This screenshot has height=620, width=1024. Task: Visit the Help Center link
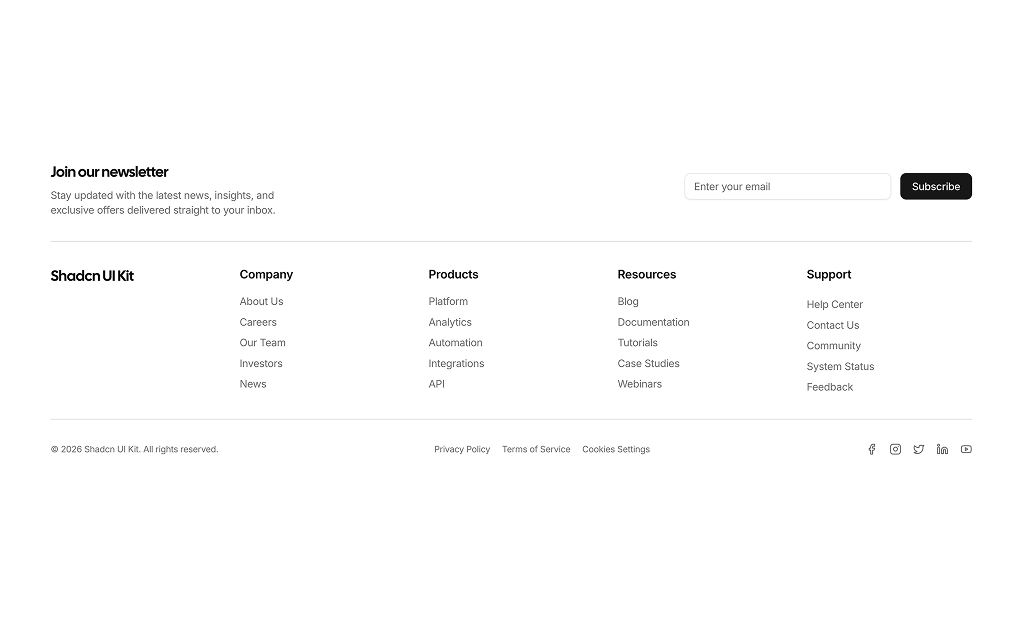834,304
